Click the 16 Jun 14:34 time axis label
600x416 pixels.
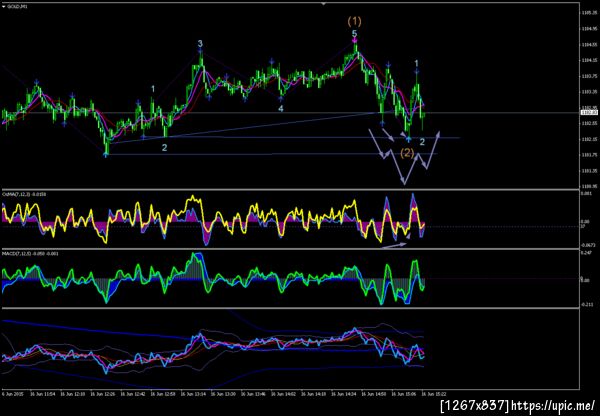(346, 393)
